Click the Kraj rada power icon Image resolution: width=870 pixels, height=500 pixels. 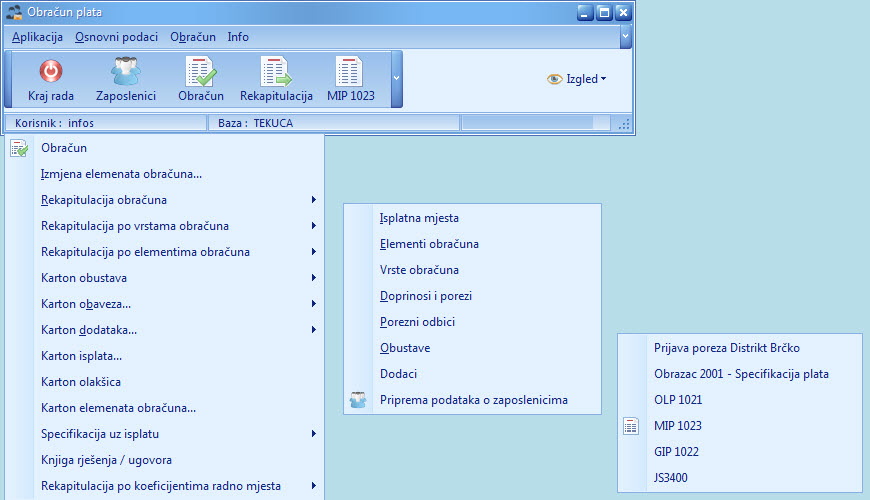50,72
